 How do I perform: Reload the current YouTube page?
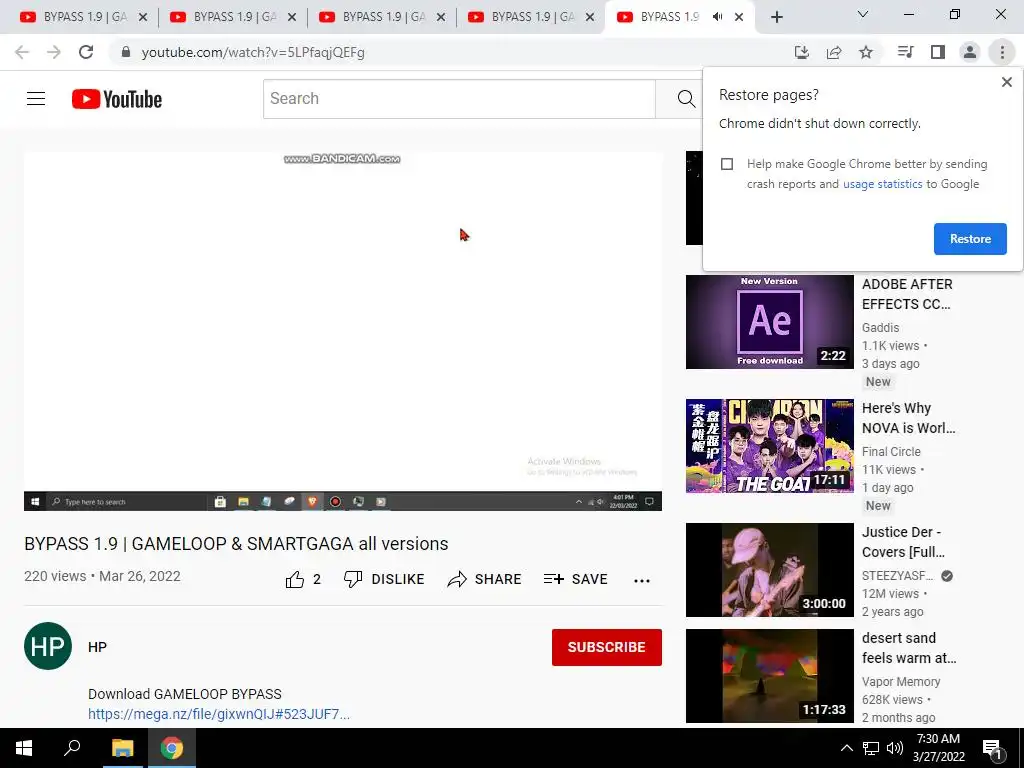pyautogui.click(x=86, y=52)
